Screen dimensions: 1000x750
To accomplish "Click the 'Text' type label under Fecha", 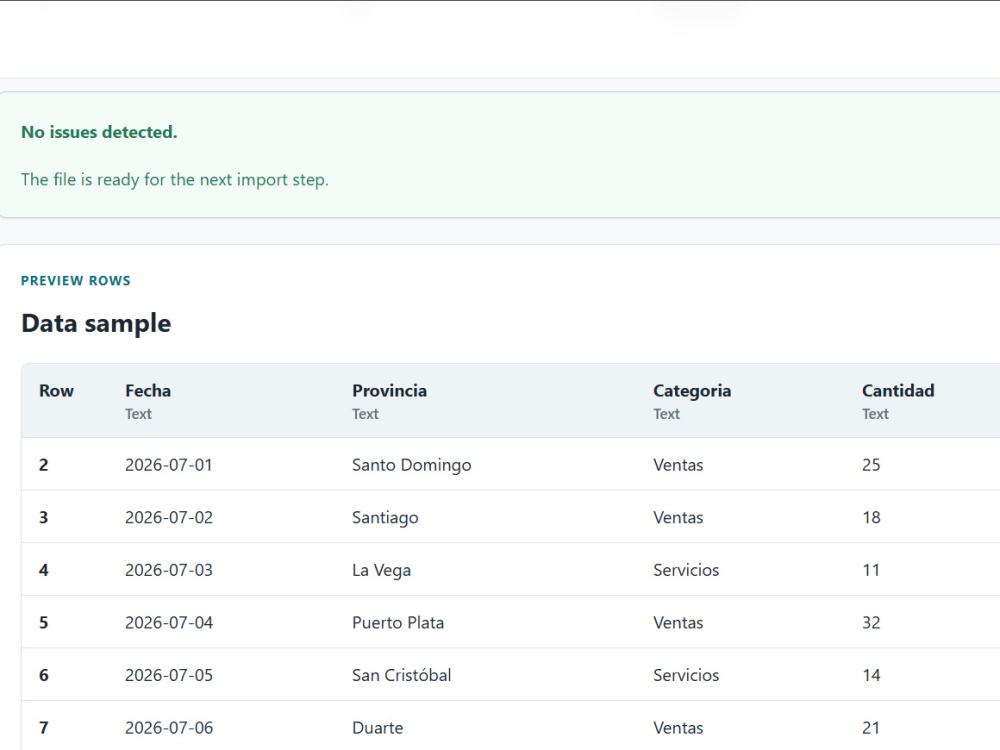I will point(138,414).
